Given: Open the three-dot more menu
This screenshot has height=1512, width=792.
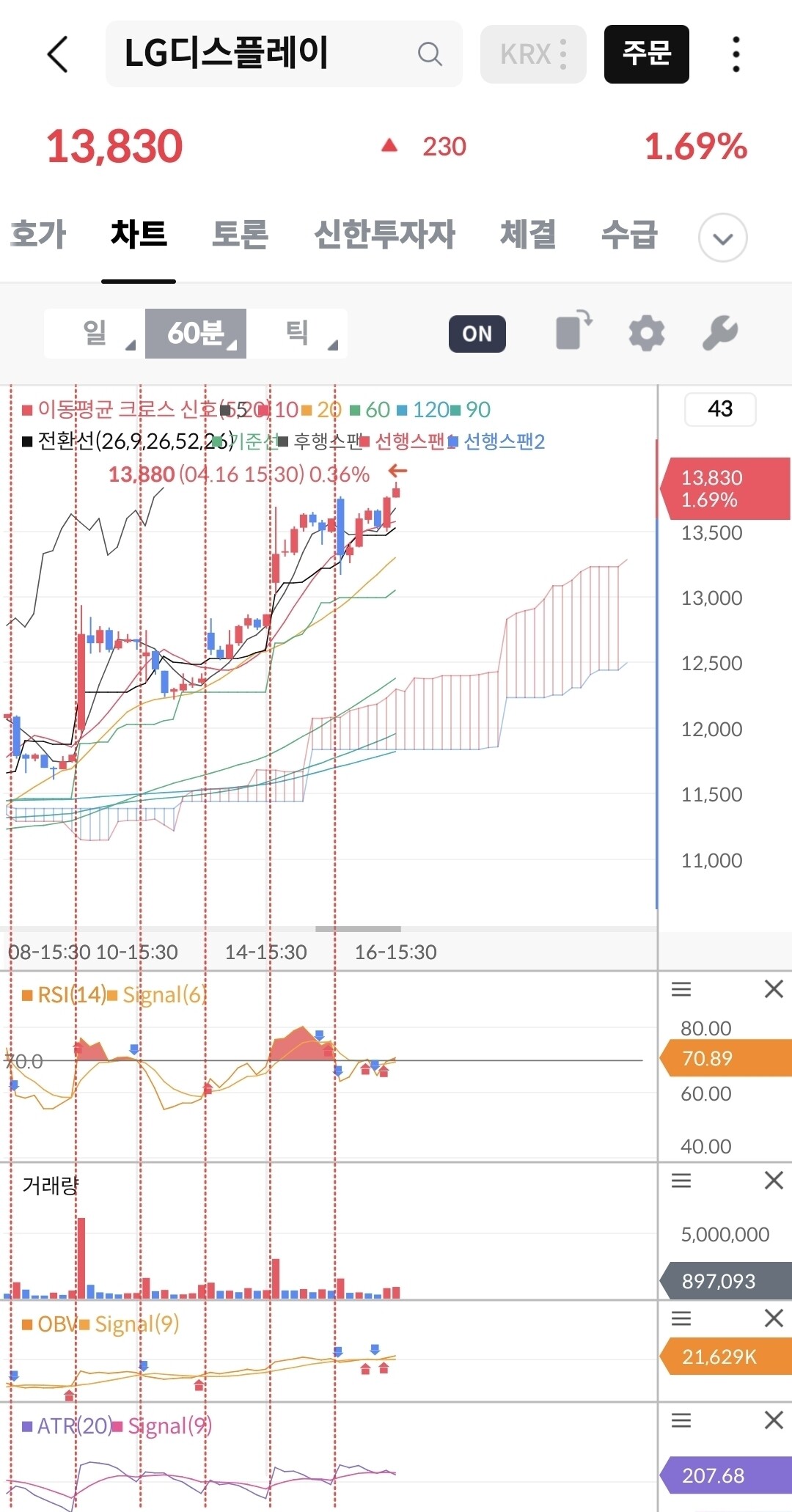Looking at the screenshot, I should [736, 54].
